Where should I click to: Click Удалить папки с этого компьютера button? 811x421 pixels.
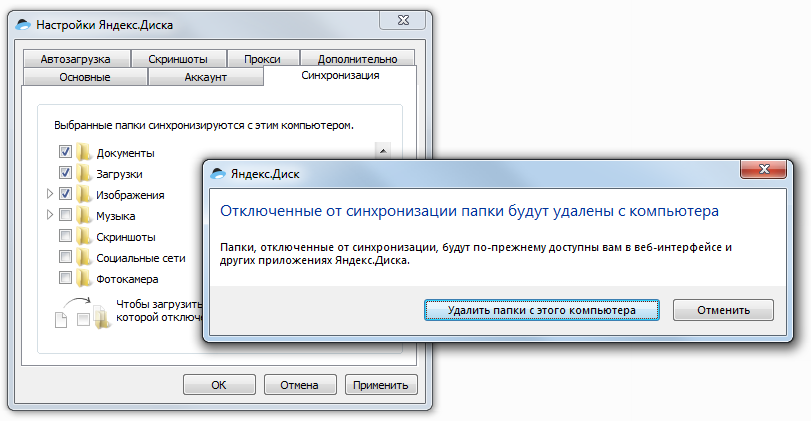coord(542,310)
